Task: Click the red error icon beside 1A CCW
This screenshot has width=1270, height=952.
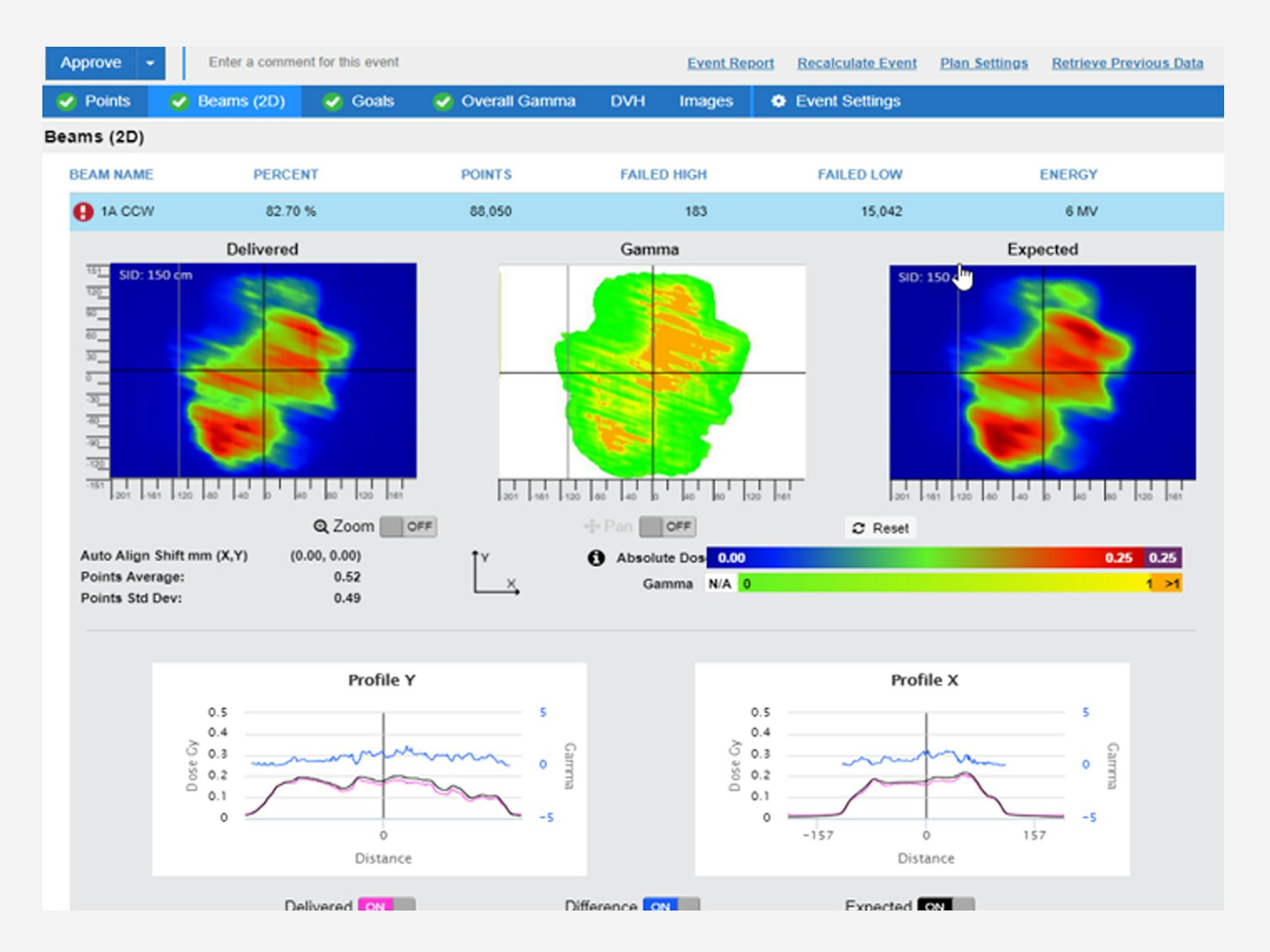Action: click(x=84, y=212)
